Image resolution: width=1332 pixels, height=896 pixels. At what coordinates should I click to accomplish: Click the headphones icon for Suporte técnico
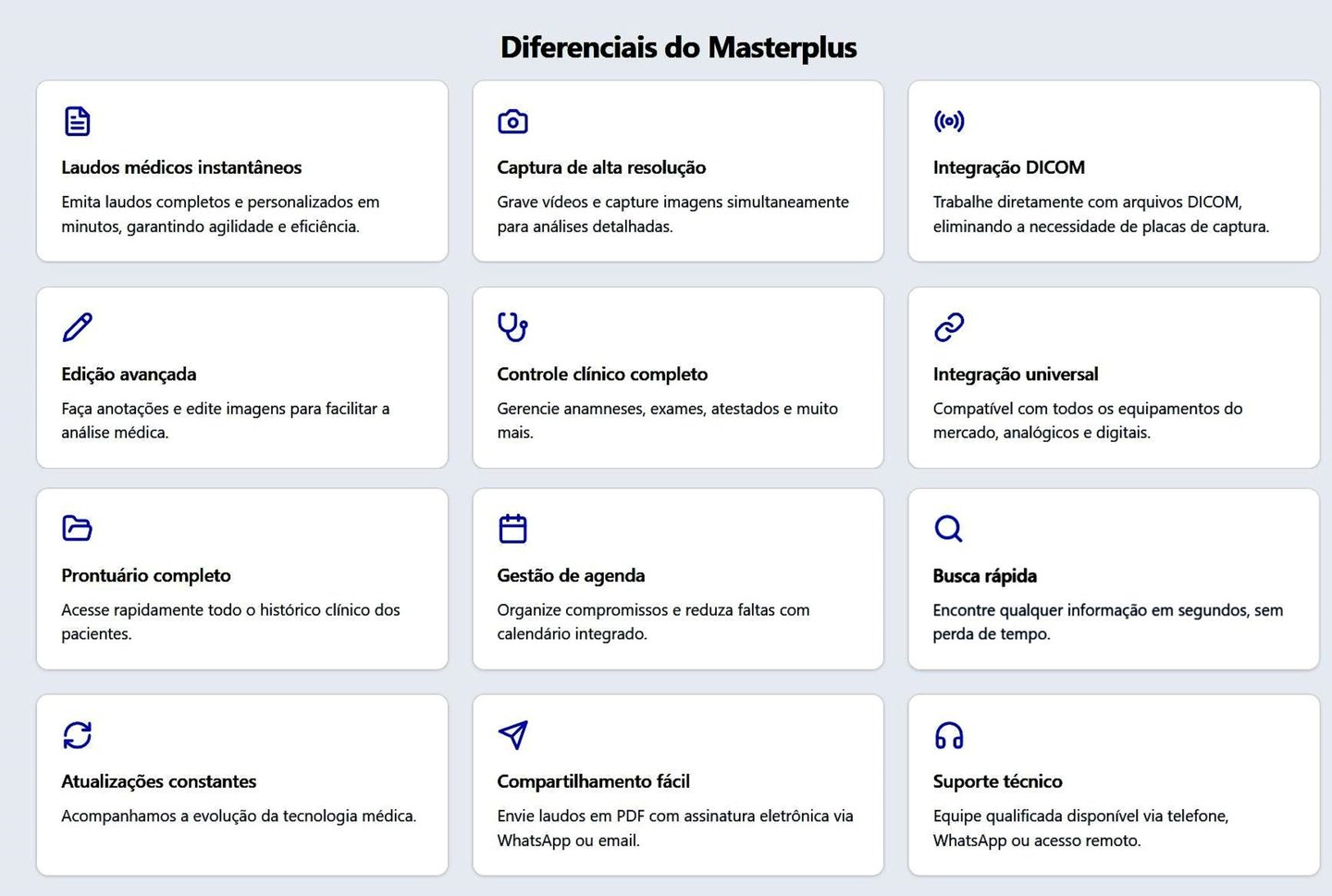(949, 735)
